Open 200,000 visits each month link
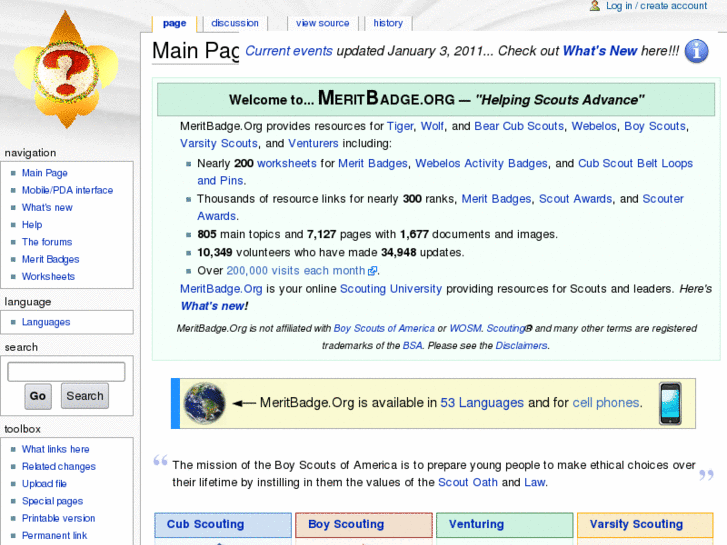Viewport: 727px width, 545px height. coord(296,270)
